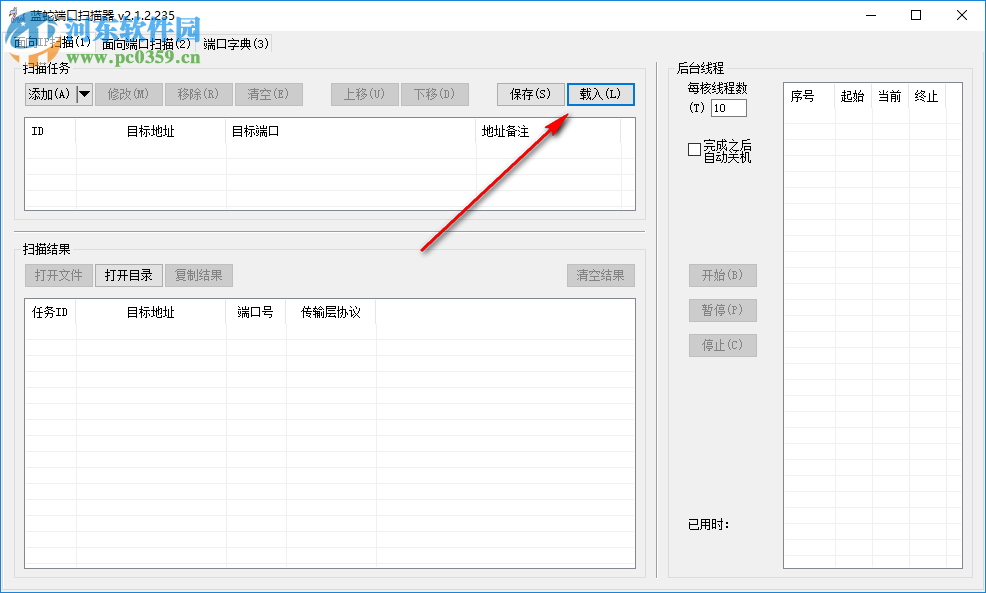
Task: Click 目标地址 header in results list
Action: click(150, 313)
